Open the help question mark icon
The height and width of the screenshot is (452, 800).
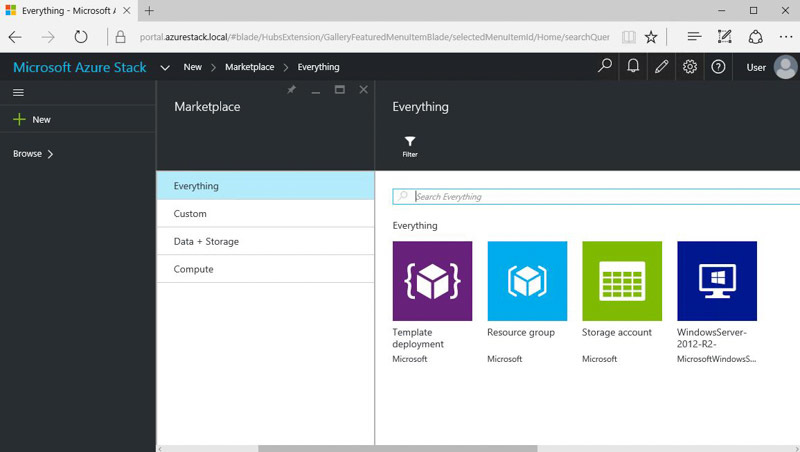[718, 67]
